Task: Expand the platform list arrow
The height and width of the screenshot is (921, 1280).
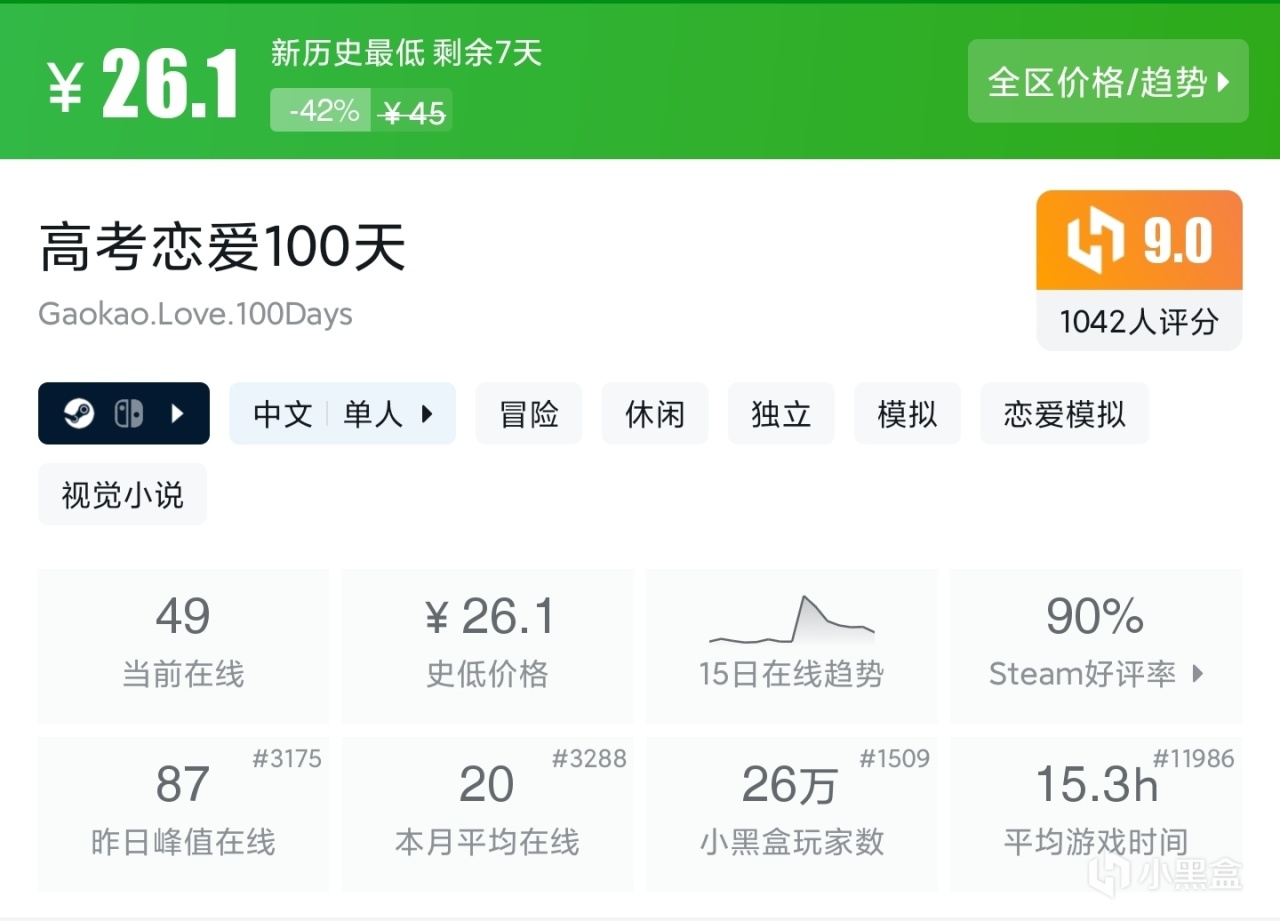Action: pyautogui.click(x=180, y=413)
